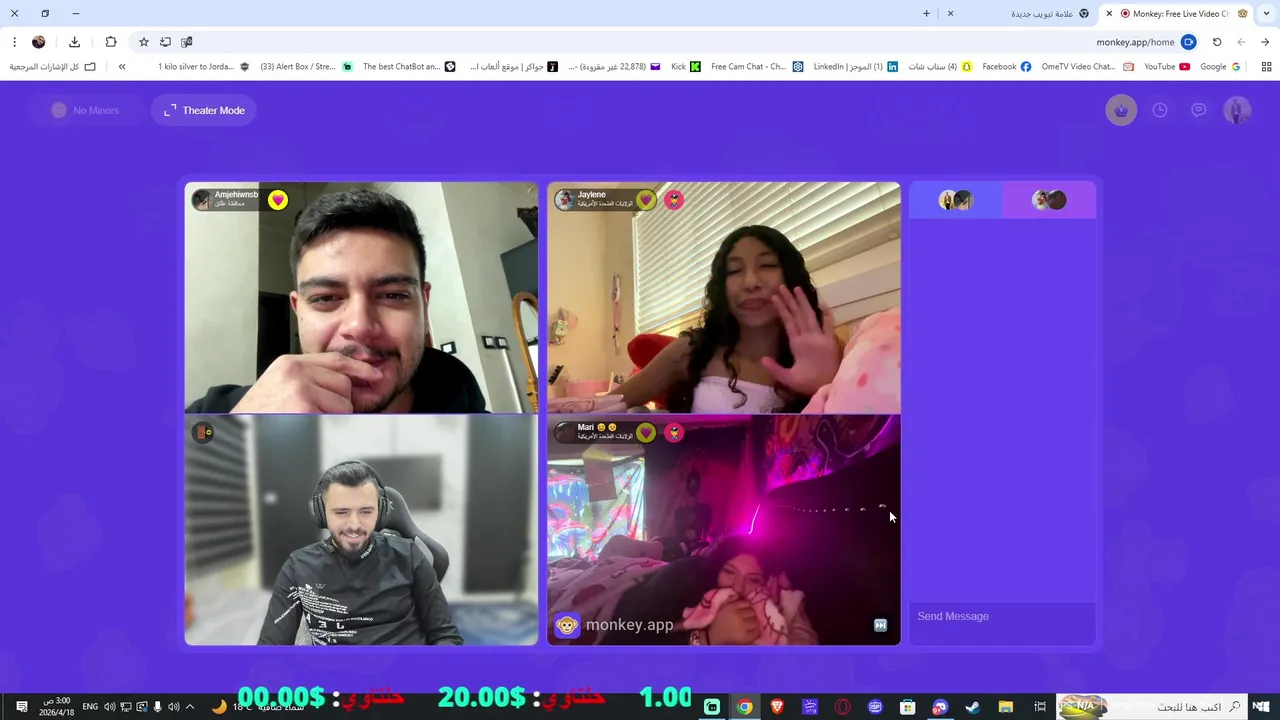Open the browser downloads icon
Viewport: 1280px width, 720px height.
pos(74,42)
